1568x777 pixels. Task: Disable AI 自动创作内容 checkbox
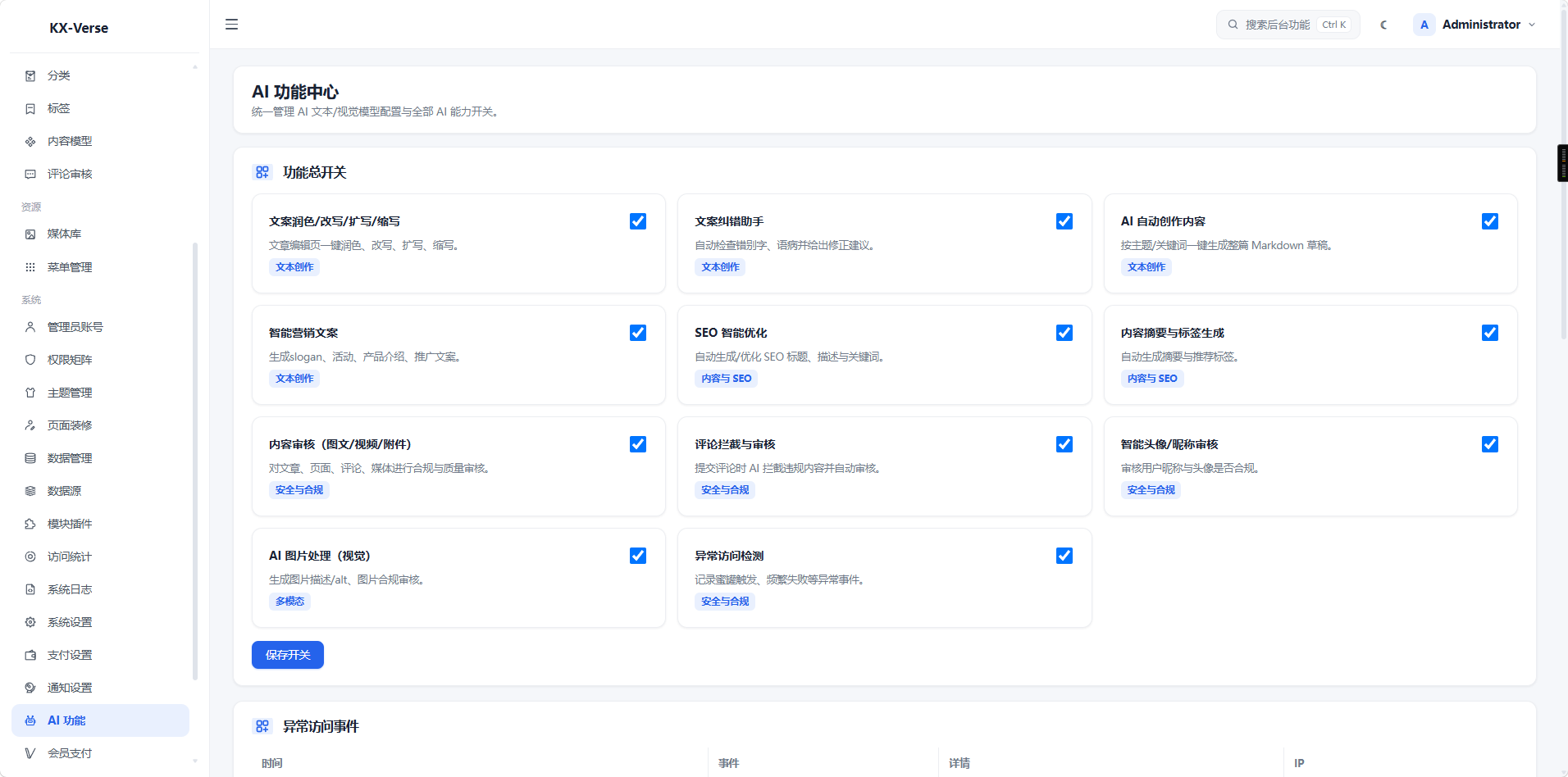(1490, 221)
